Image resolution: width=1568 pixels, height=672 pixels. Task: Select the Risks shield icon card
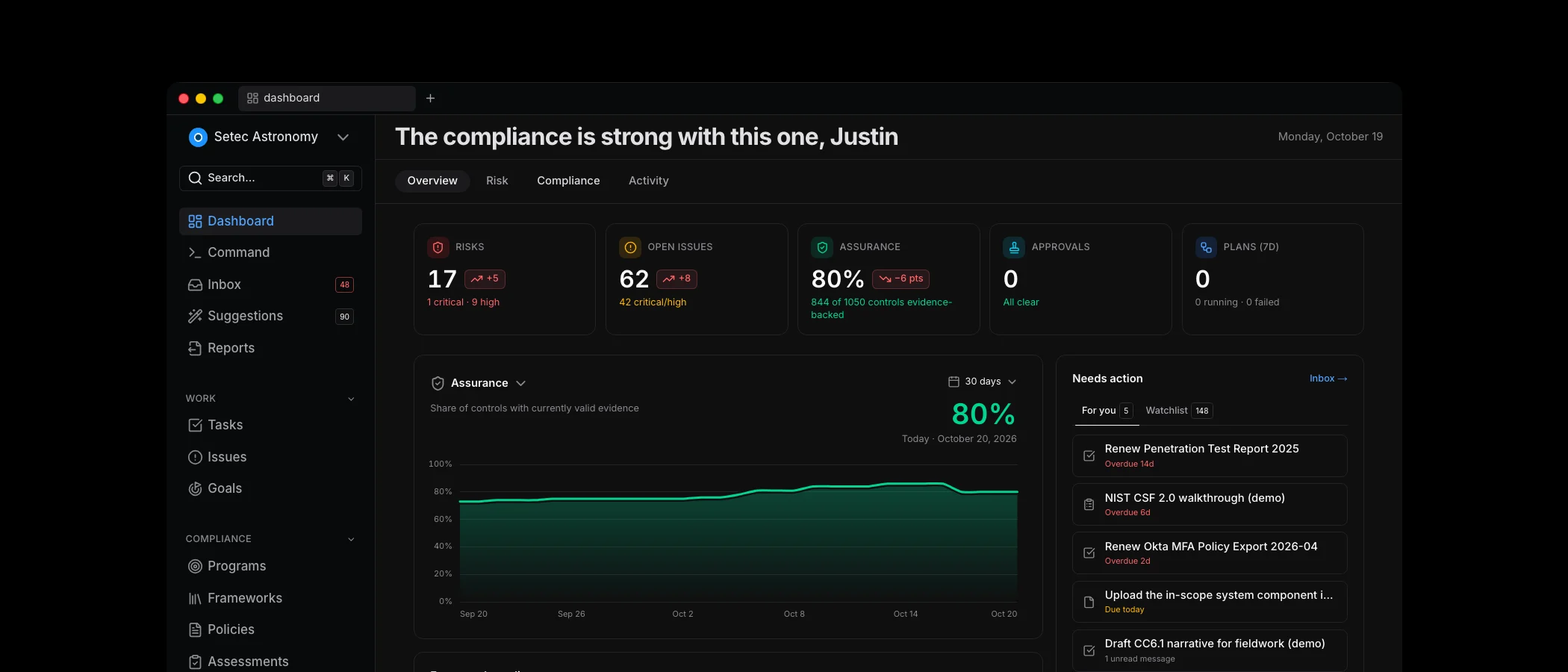[x=438, y=247]
